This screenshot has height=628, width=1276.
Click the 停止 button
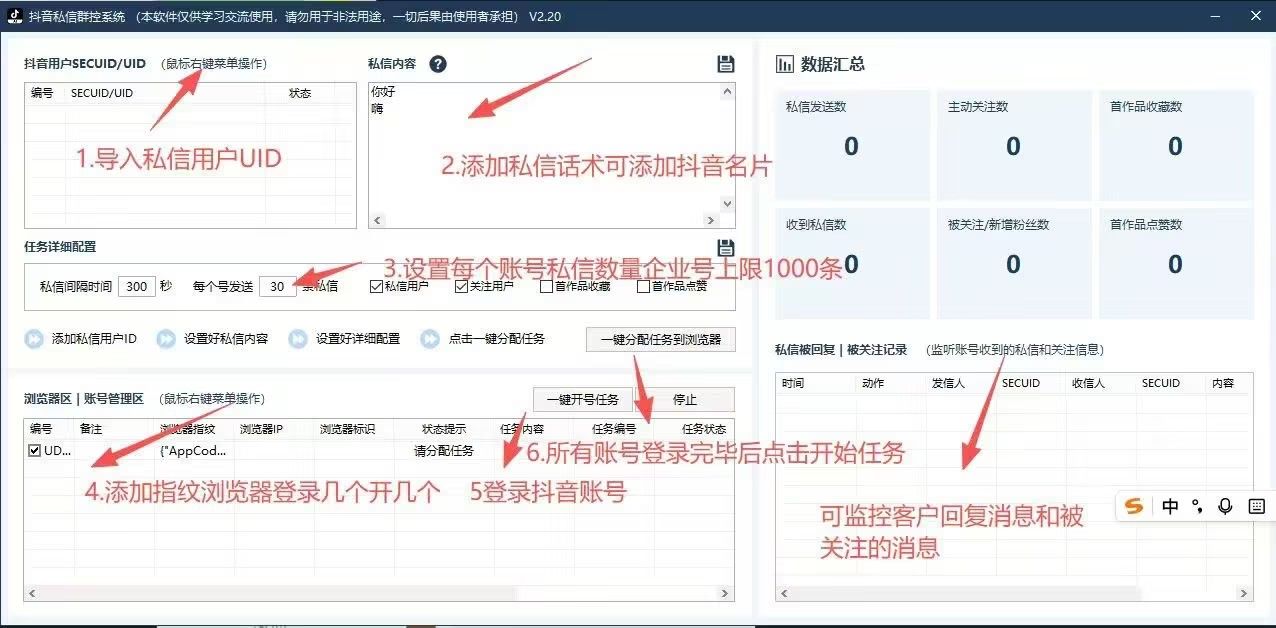tap(685, 399)
